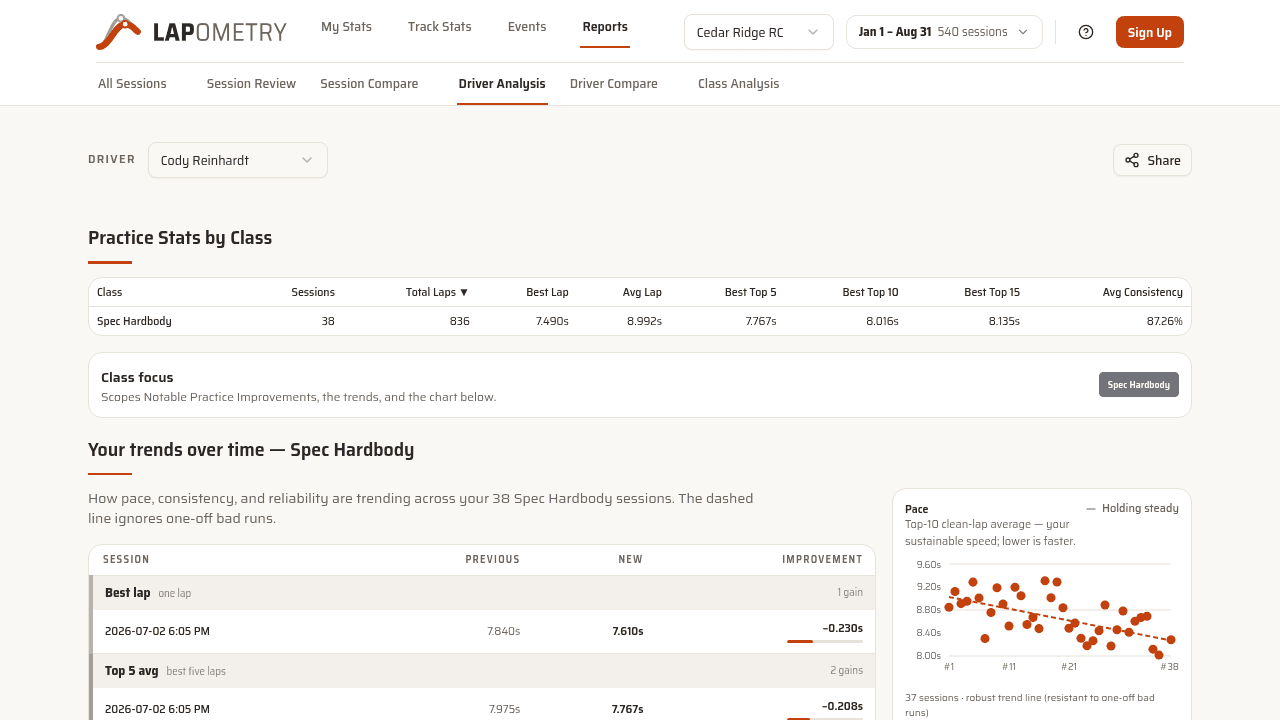Go to the Class Analysis tab
1280x720 pixels.
tap(738, 84)
